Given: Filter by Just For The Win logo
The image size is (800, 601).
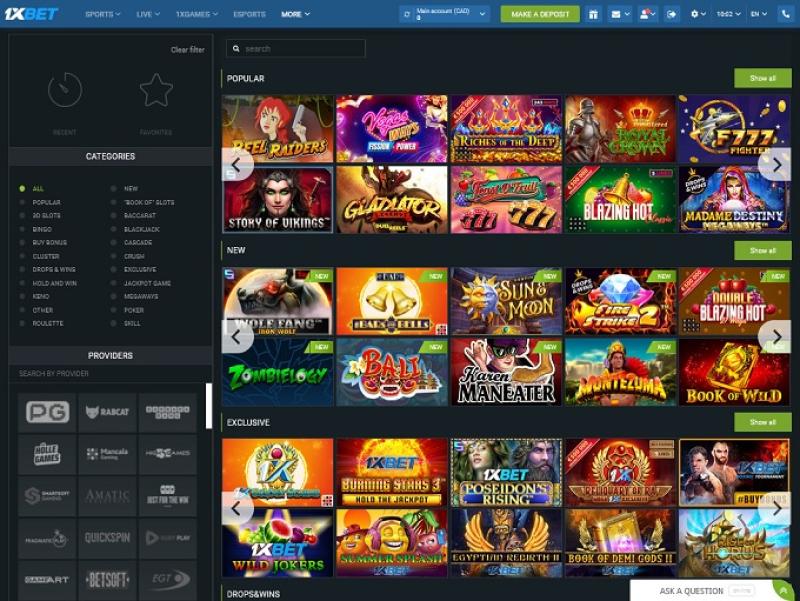Looking at the screenshot, I should click(x=167, y=496).
